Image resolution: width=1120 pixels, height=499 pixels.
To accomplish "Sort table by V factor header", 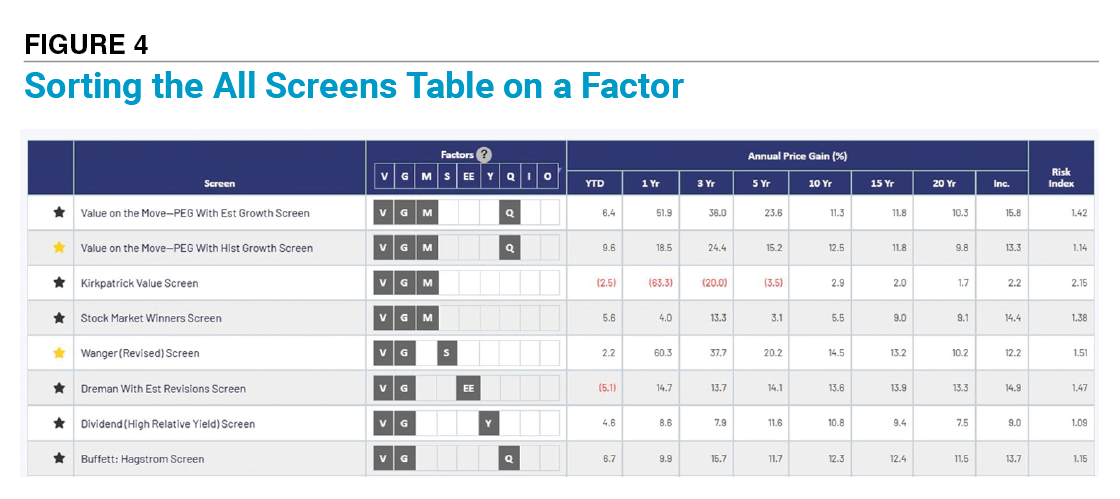I will (x=385, y=178).
